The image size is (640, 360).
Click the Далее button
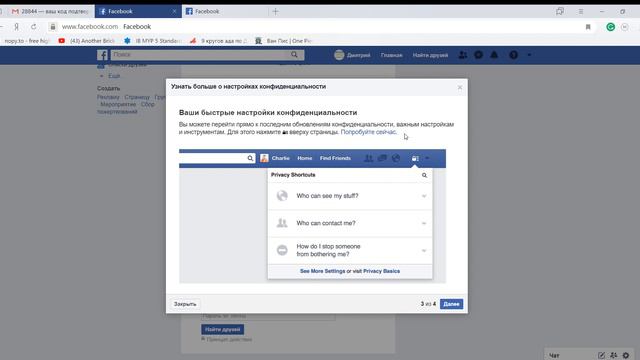point(451,304)
